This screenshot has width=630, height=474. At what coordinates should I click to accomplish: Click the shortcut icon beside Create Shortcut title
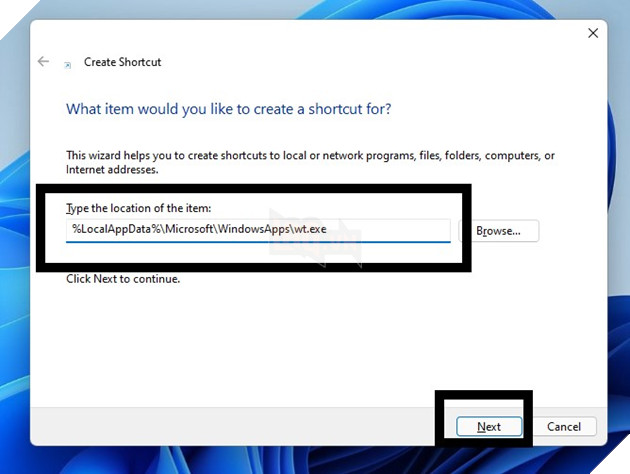(68, 65)
